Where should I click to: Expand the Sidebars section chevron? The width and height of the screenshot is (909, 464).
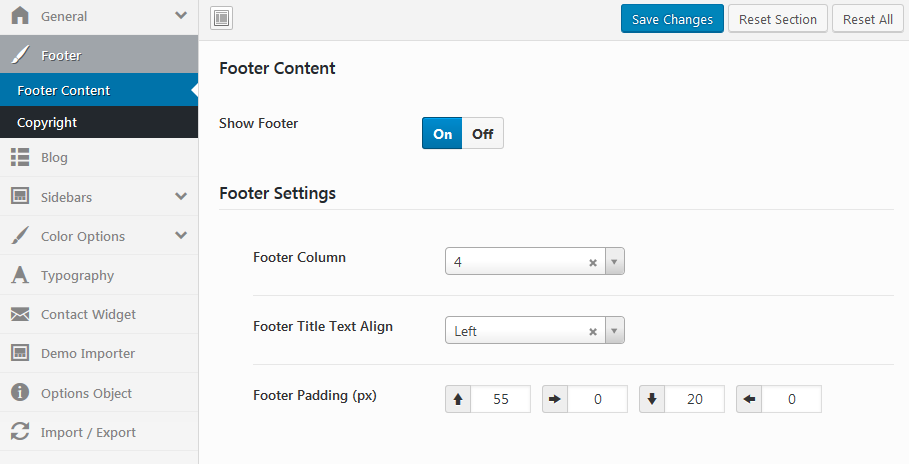[x=181, y=197]
